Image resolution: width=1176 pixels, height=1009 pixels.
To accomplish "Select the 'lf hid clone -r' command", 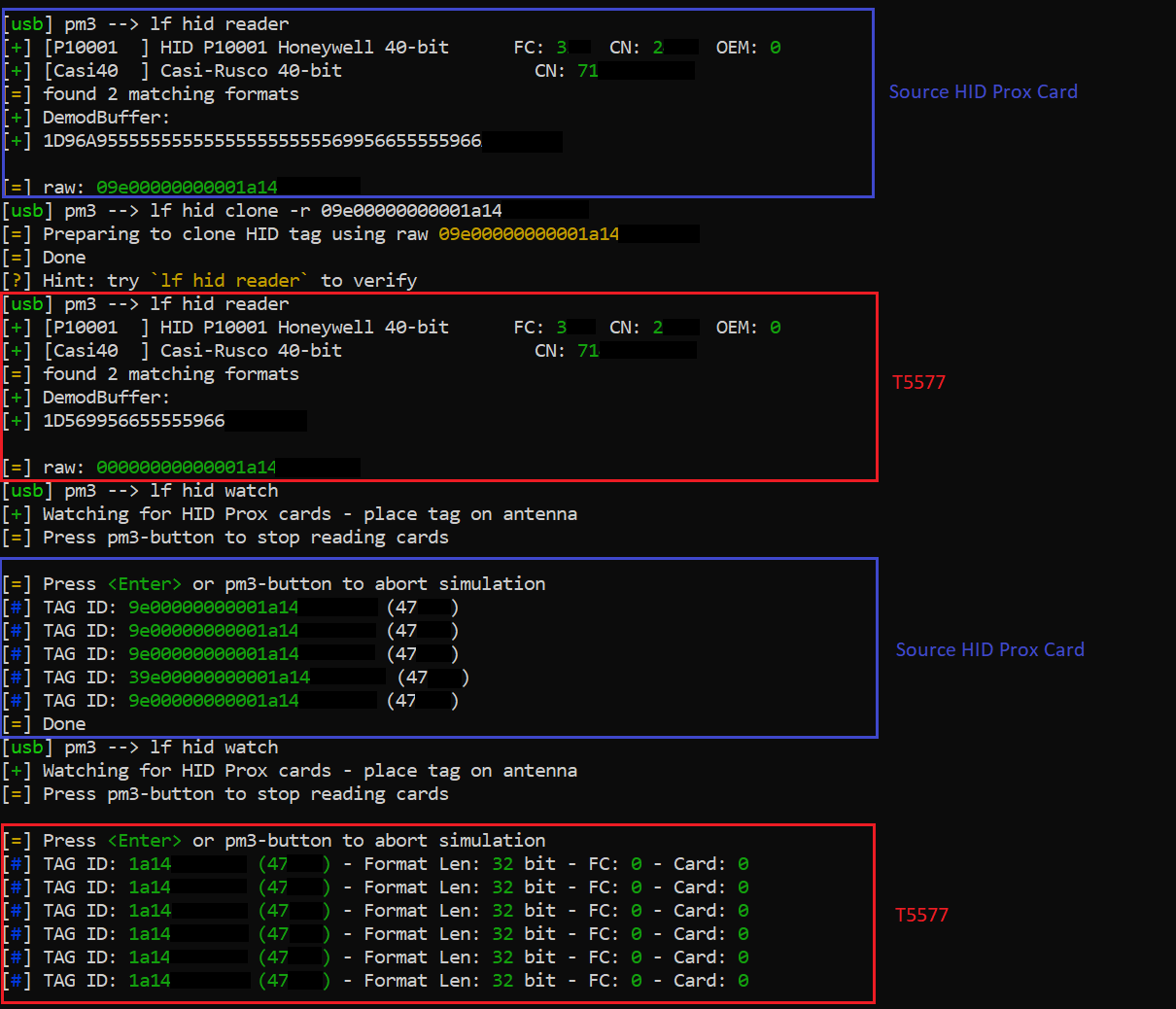I will [x=326, y=211].
